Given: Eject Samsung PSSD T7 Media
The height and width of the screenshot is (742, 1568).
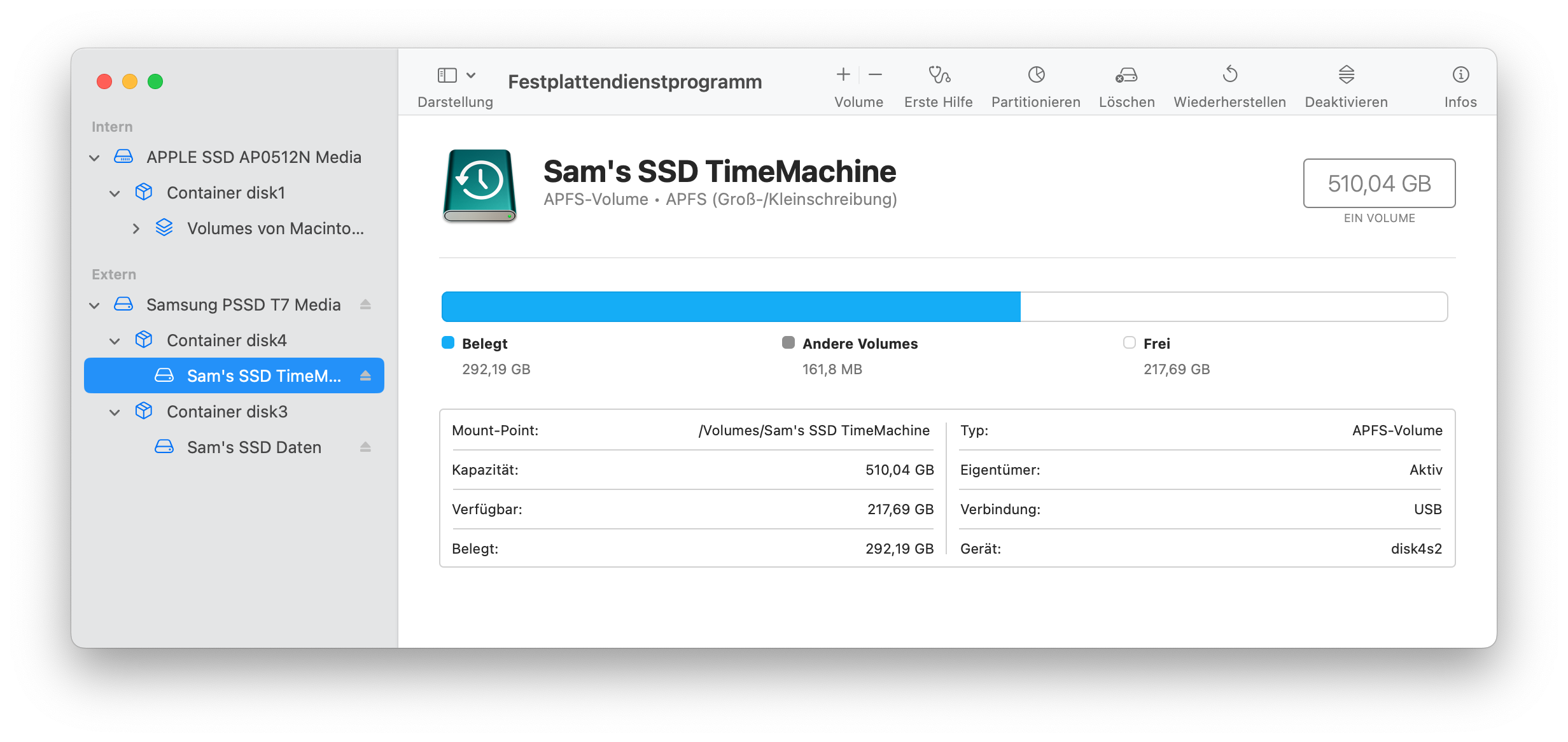Looking at the screenshot, I should click(365, 305).
